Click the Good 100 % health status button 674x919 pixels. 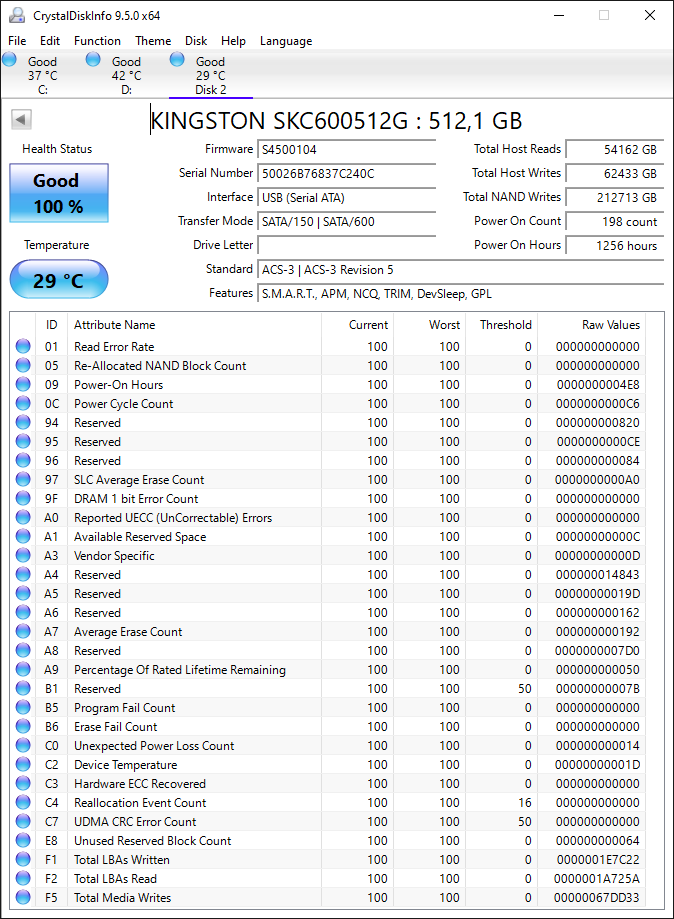click(59, 193)
